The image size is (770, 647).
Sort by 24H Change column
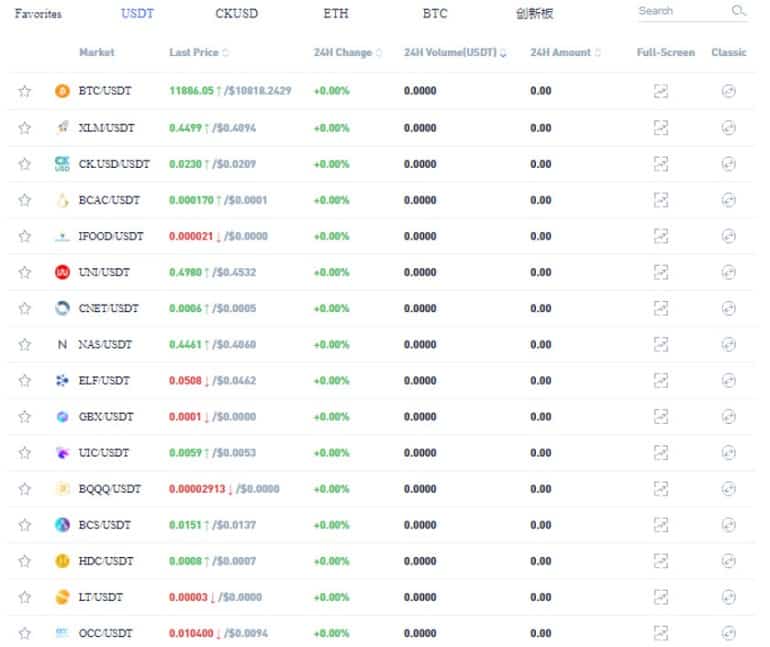[x=348, y=52]
